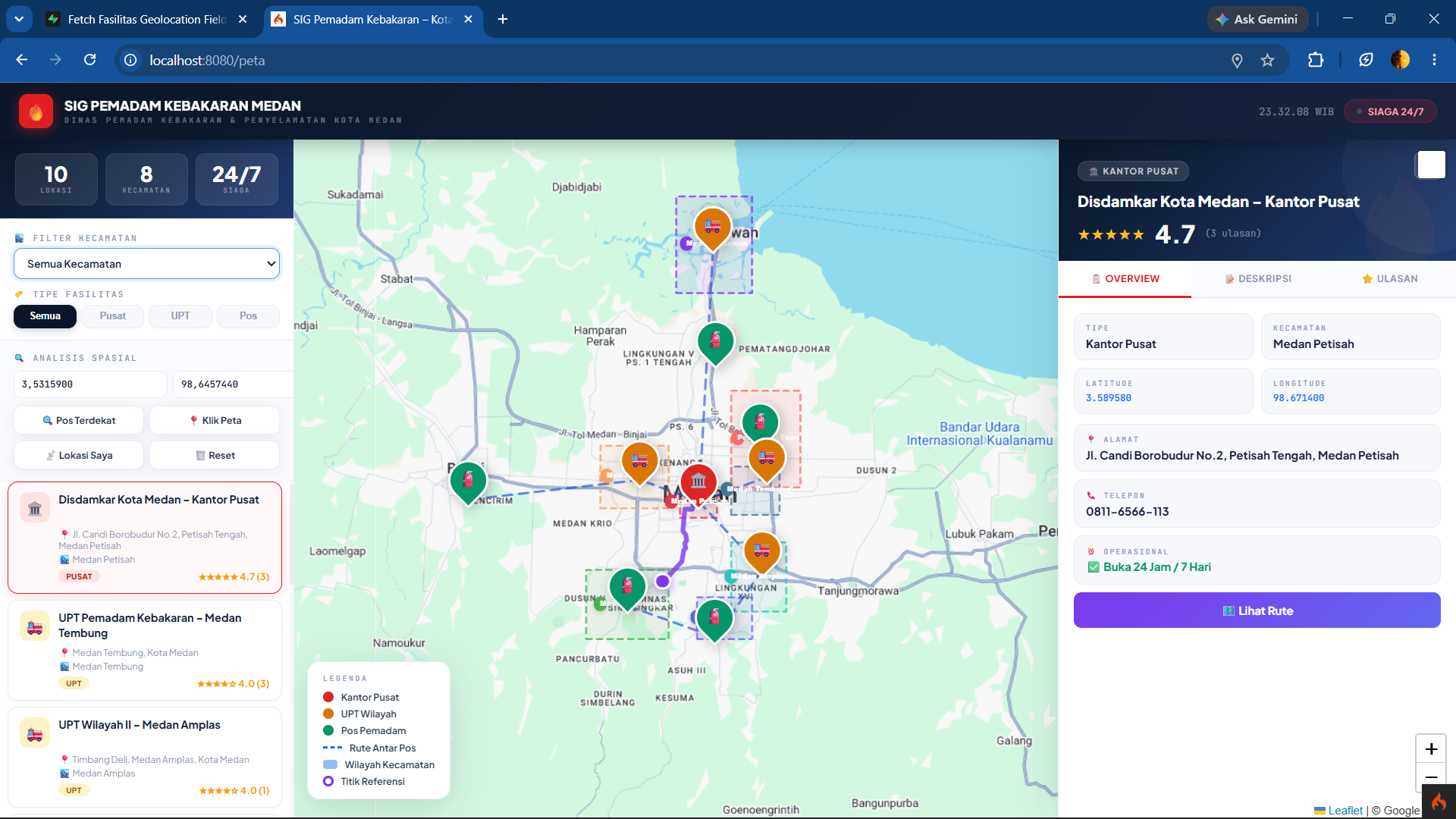Screen dimensions: 1456x819
Task: Click the phone number 0811-6566-113
Action: 1127,512
